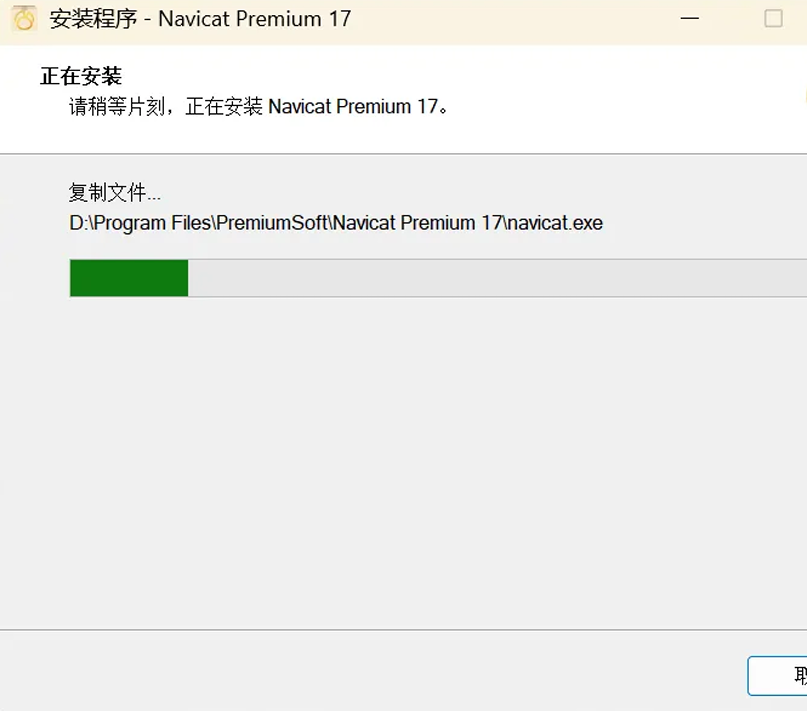The height and width of the screenshot is (711, 807).
Task: Click the 复制文件... status label
Action: coord(115,193)
